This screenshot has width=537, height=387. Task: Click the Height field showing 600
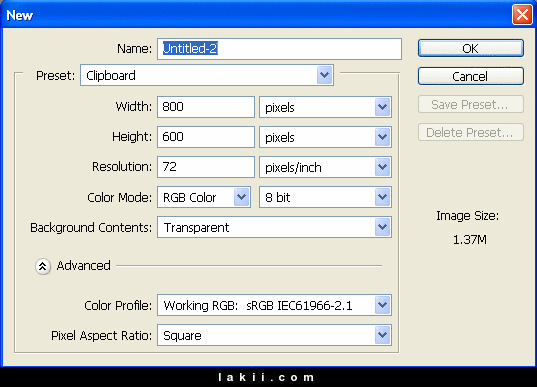pos(206,137)
